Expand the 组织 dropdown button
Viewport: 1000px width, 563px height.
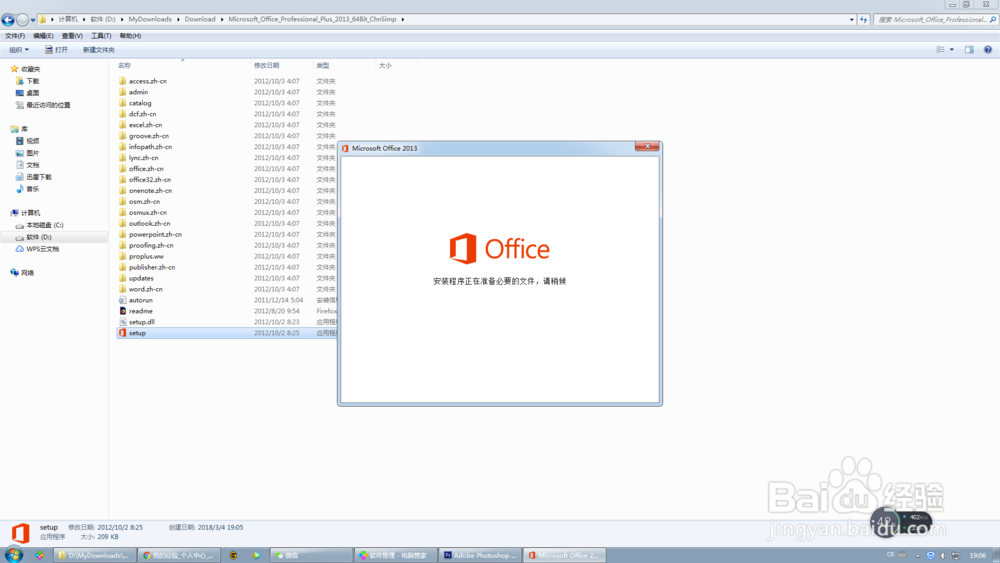18,50
